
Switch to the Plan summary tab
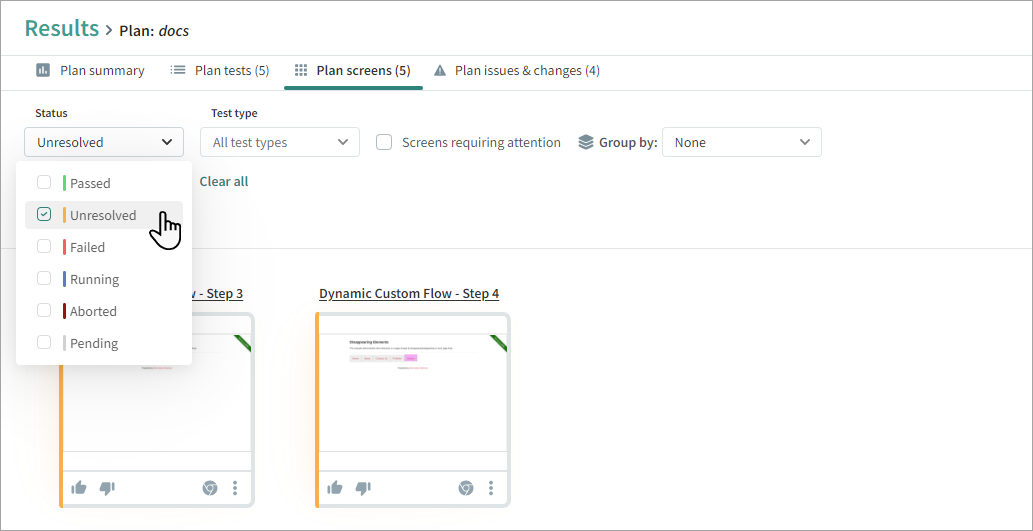[90, 71]
